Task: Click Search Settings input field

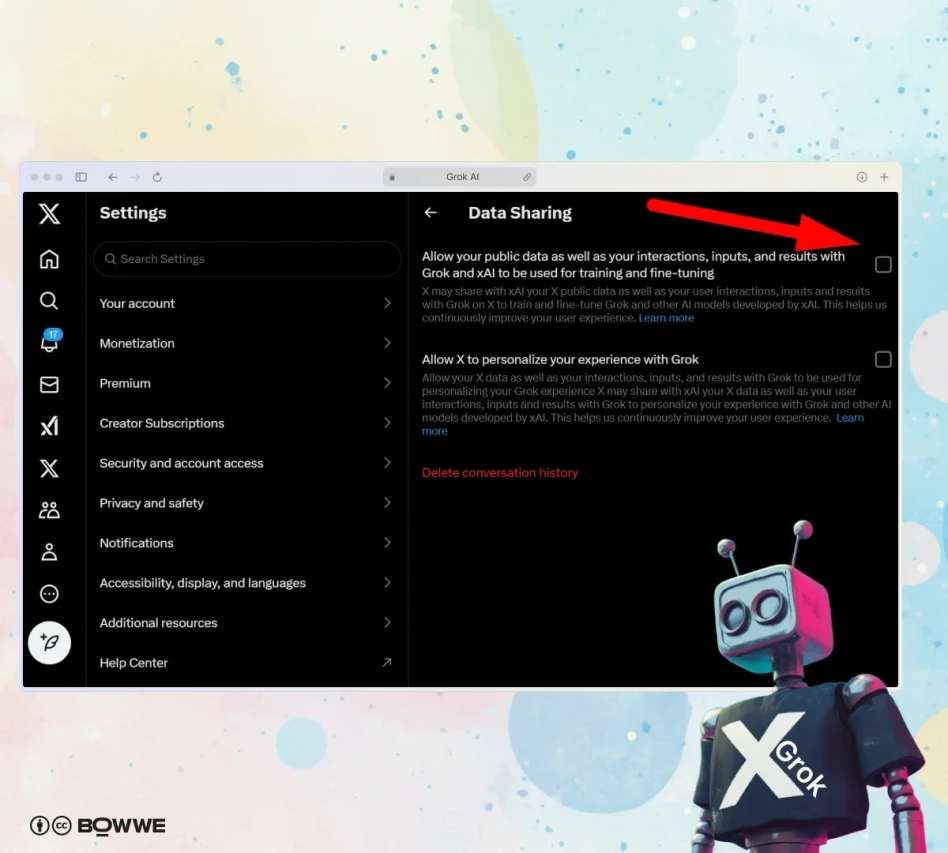Action: pos(247,259)
